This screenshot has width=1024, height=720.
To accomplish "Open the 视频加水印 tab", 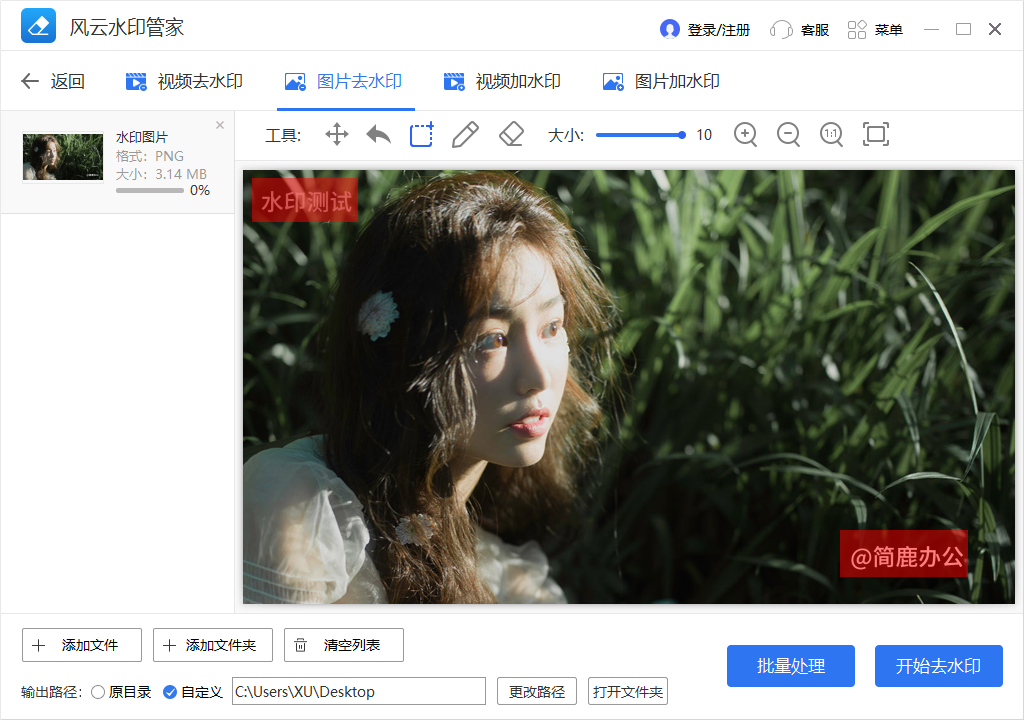I will pyautogui.click(x=502, y=82).
